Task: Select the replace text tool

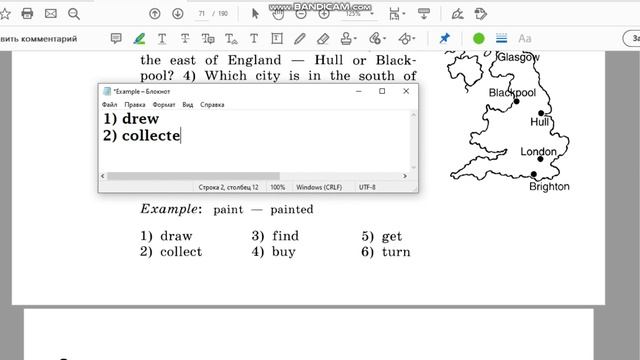Action: click(208, 39)
